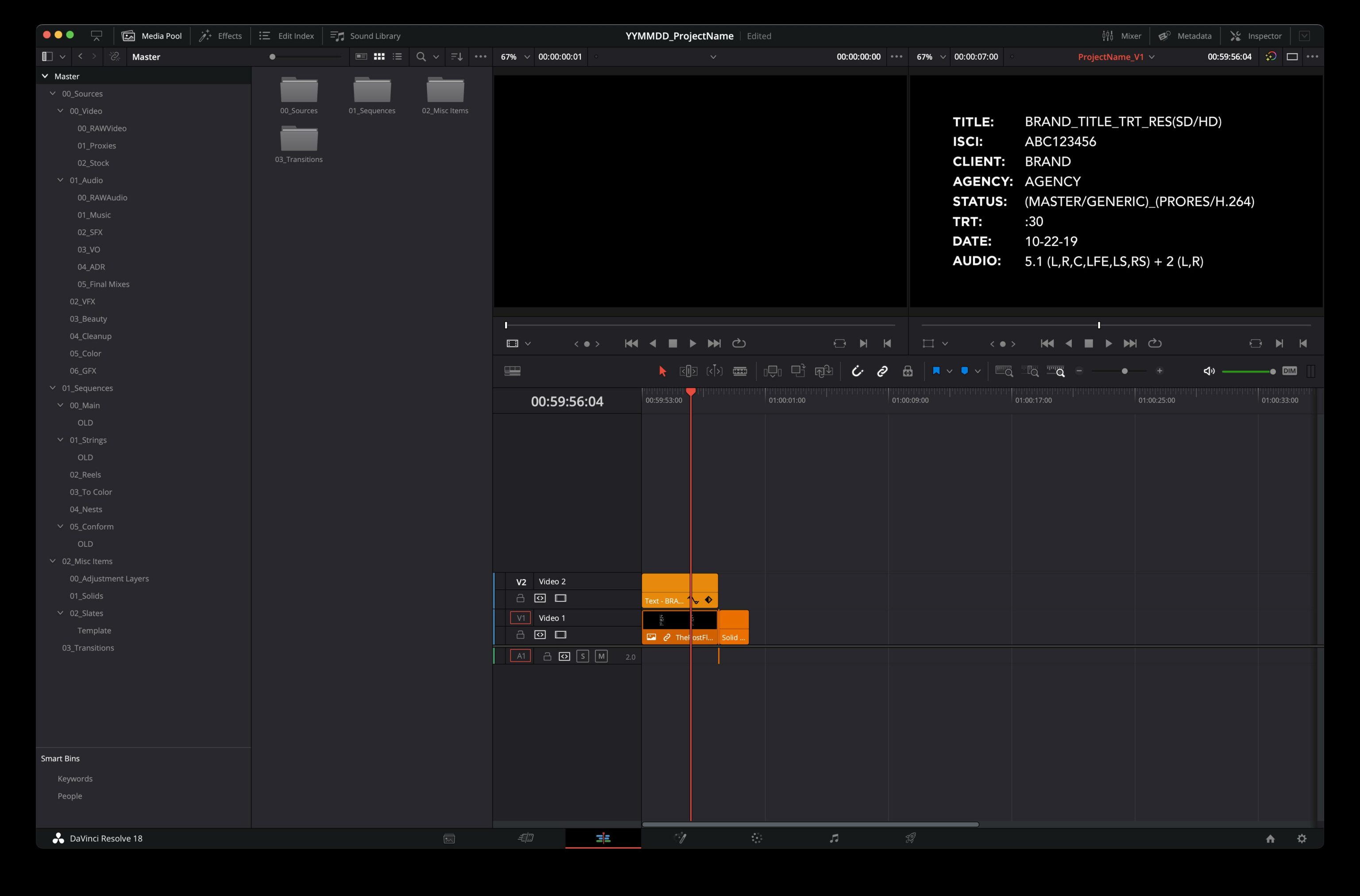Click the Media Pool tab
This screenshot has height=896, width=1360.
tap(151, 35)
